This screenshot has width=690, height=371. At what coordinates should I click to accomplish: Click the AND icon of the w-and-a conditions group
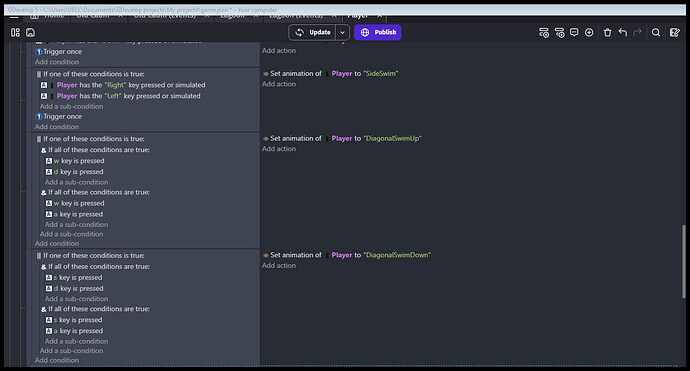(44, 192)
